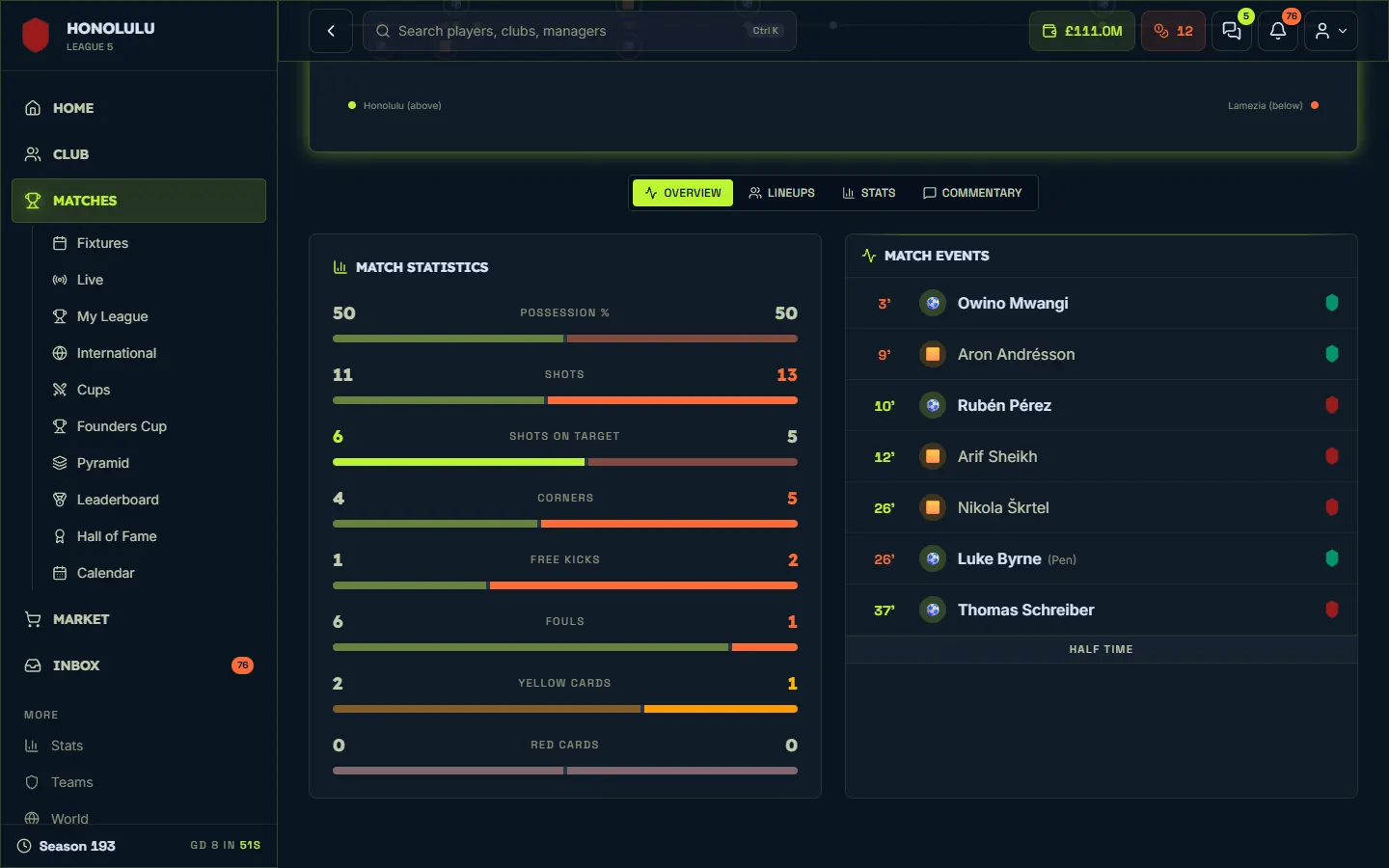Click the green team shield on Luke Byrne row
This screenshot has height=868, width=1389.
tap(1332, 558)
